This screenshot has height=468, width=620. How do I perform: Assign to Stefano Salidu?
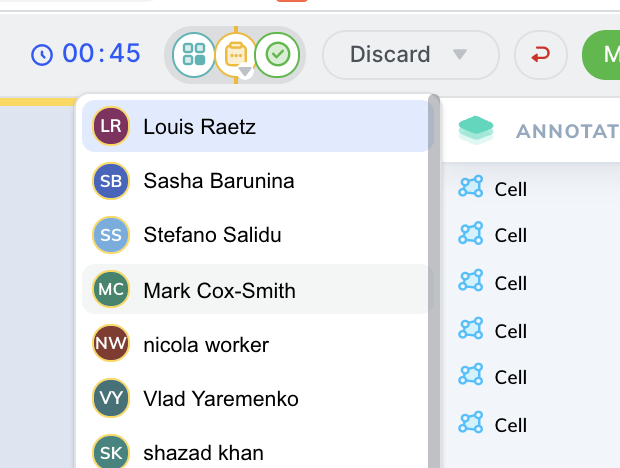tap(257, 235)
